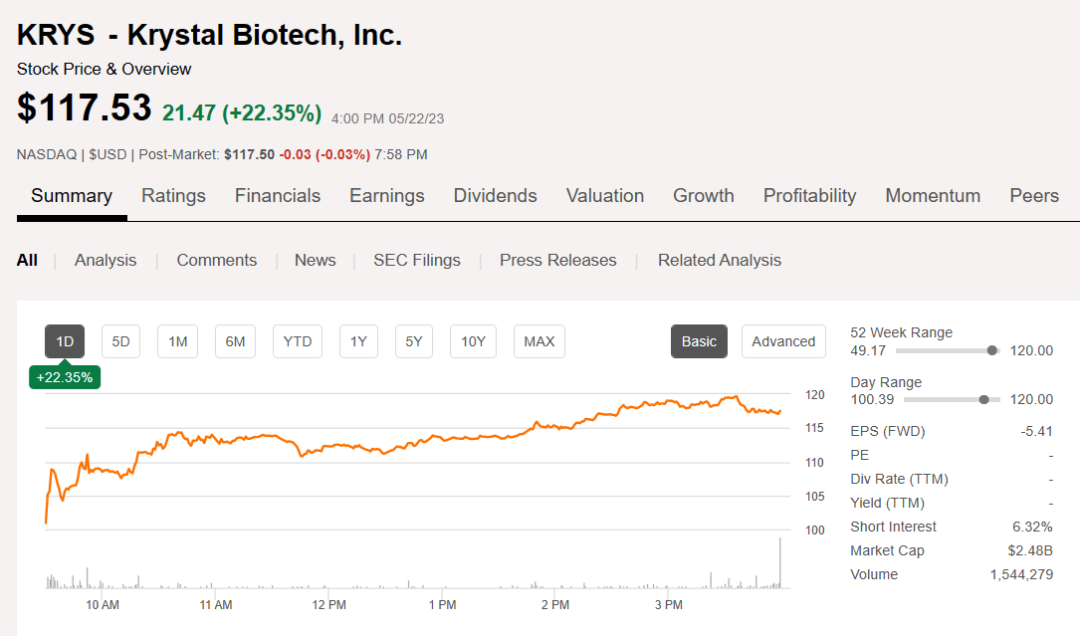This screenshot has width=1080, height=636.
Task: Open Press Releases filter
Action: click(x=558, y=260)
